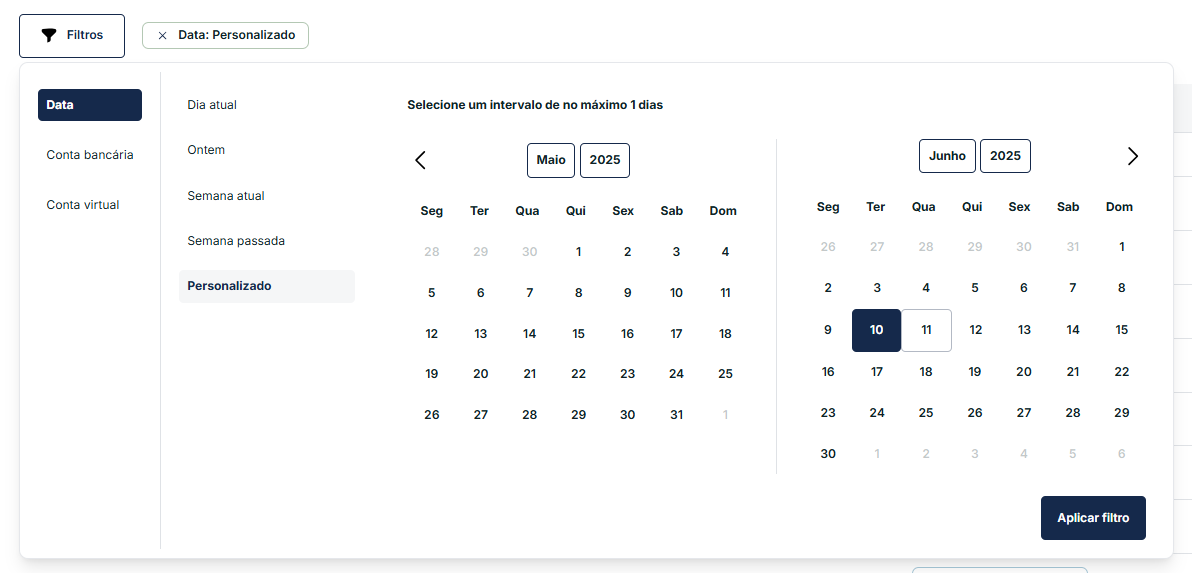Viewport: 1192px width, 573px height.
Task: Select the Data filter category
Action: click(90, 105)
